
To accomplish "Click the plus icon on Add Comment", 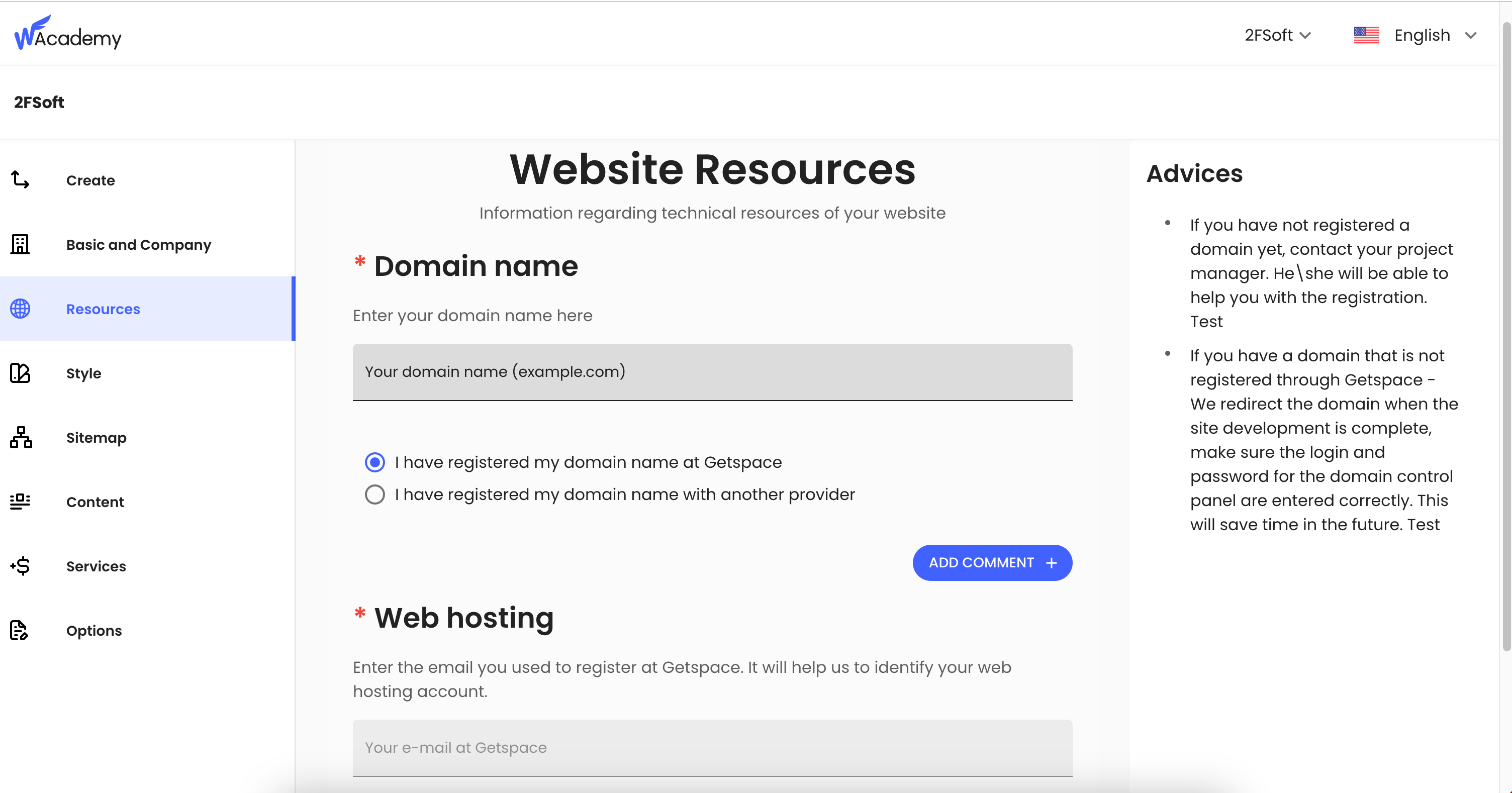I will click(x=1051, y=563).
